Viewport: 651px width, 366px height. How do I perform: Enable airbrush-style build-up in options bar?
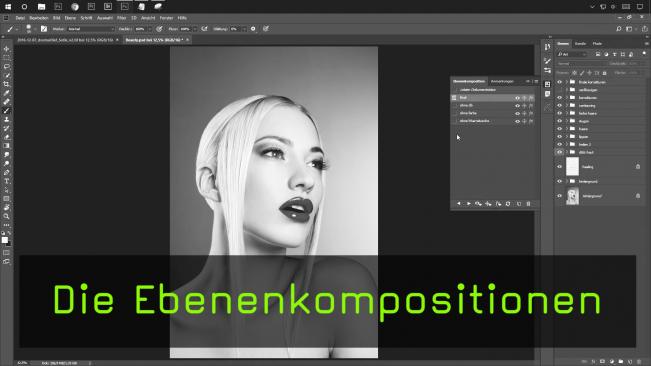(204, 29)
